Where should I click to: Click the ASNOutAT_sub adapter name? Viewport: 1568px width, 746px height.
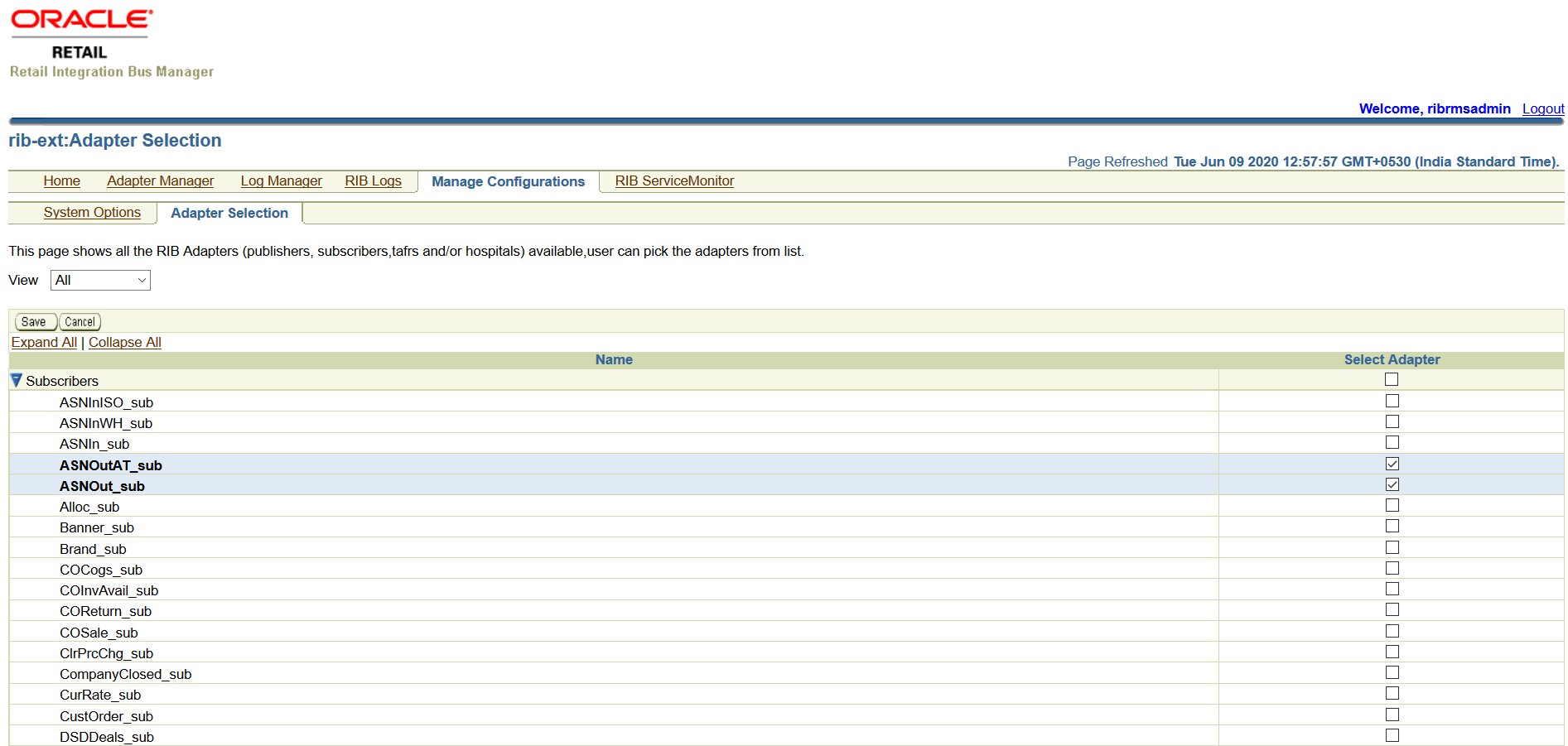pos(111,465)
